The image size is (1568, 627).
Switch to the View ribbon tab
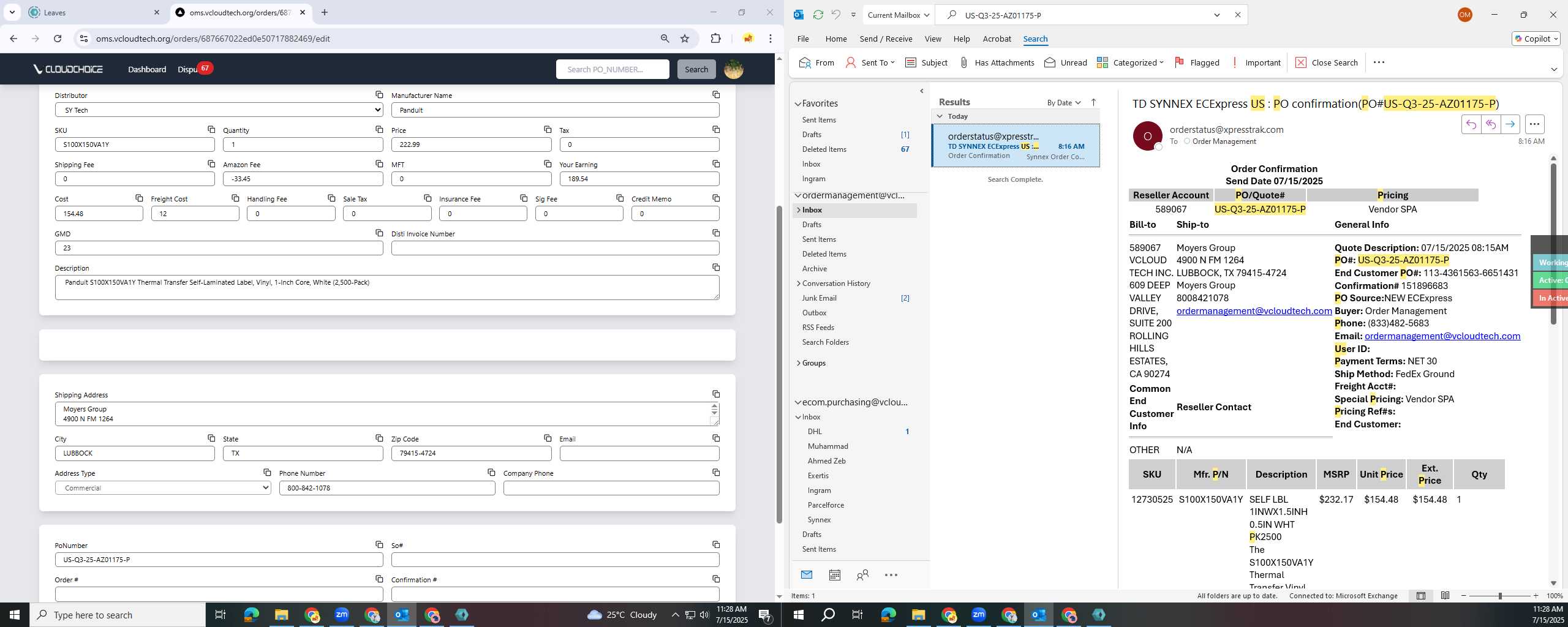[x=932, y=39]
